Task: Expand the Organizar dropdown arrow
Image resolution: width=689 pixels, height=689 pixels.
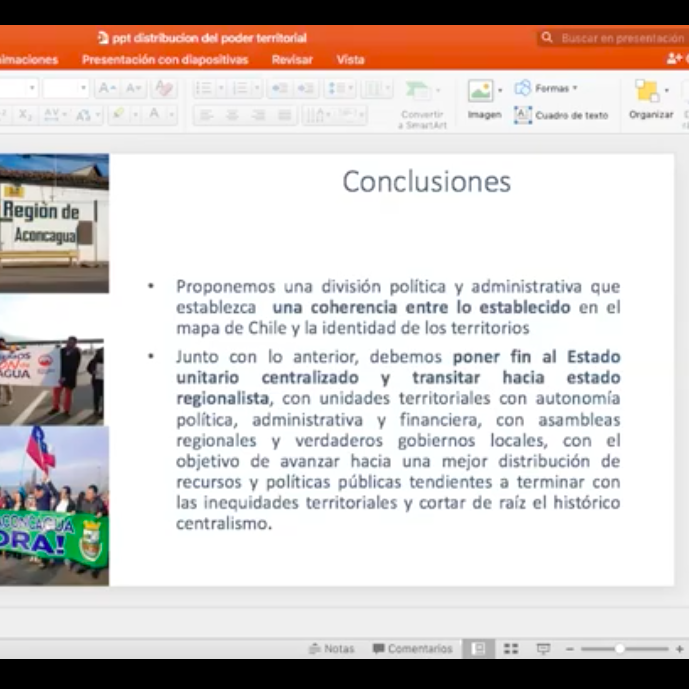Action: tap(667, 91)
